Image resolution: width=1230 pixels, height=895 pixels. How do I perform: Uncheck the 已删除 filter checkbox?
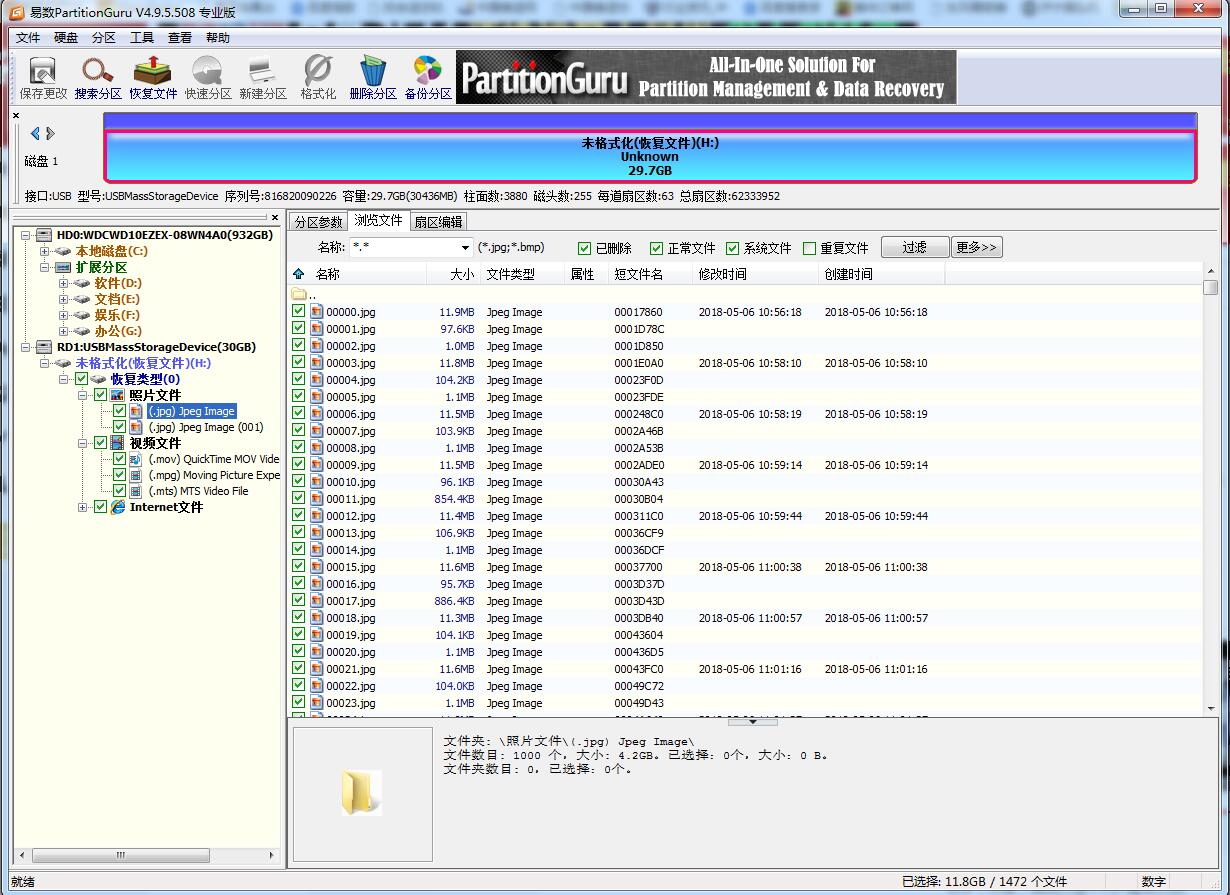click(x=585, y=248)
